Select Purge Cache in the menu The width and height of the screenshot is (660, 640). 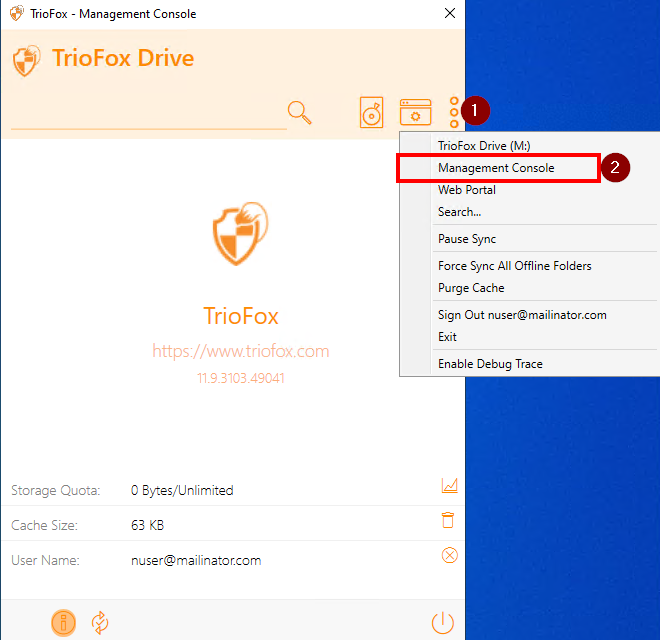tap(530, 288)
